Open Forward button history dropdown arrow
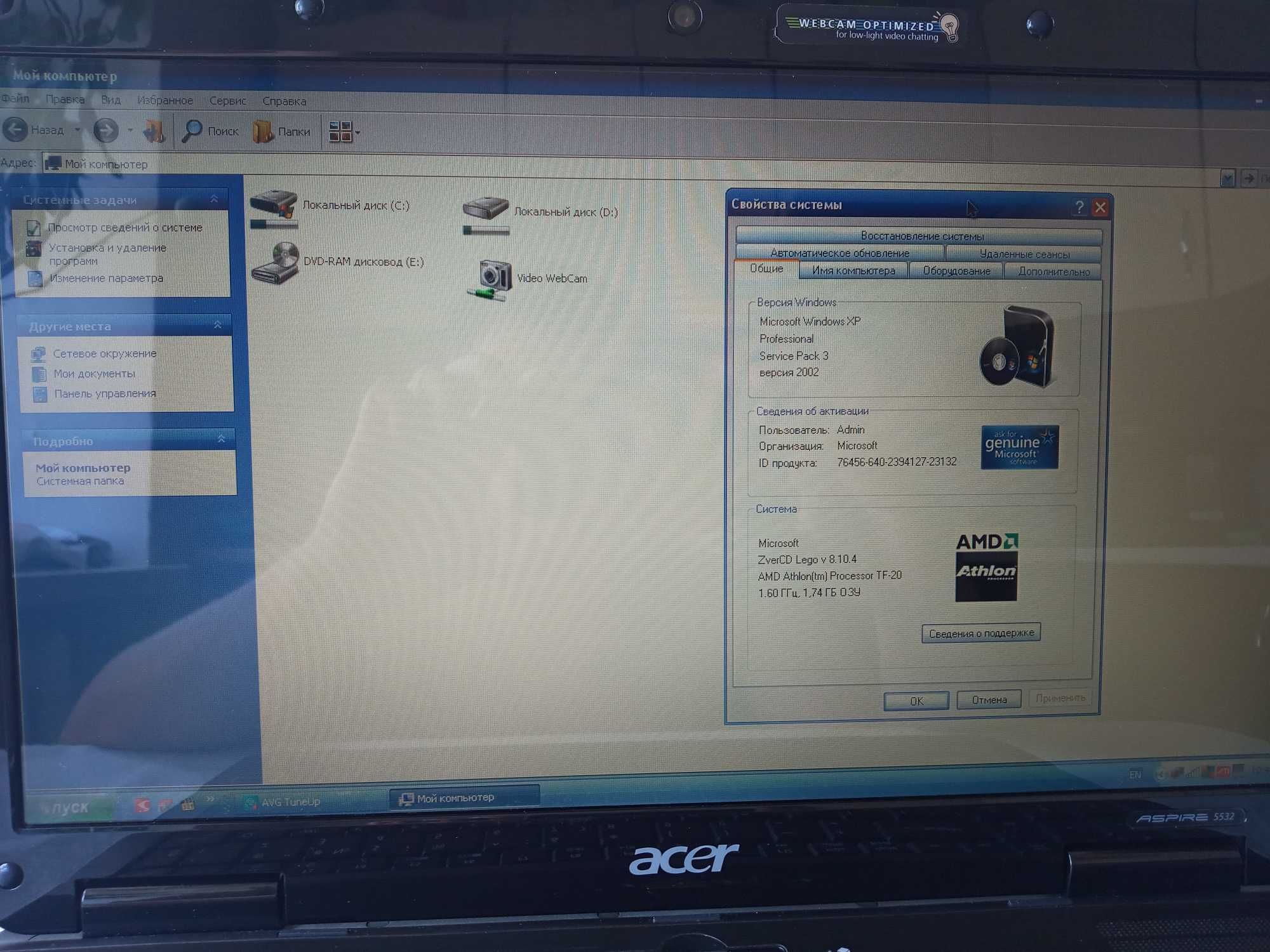 (130, 131)
